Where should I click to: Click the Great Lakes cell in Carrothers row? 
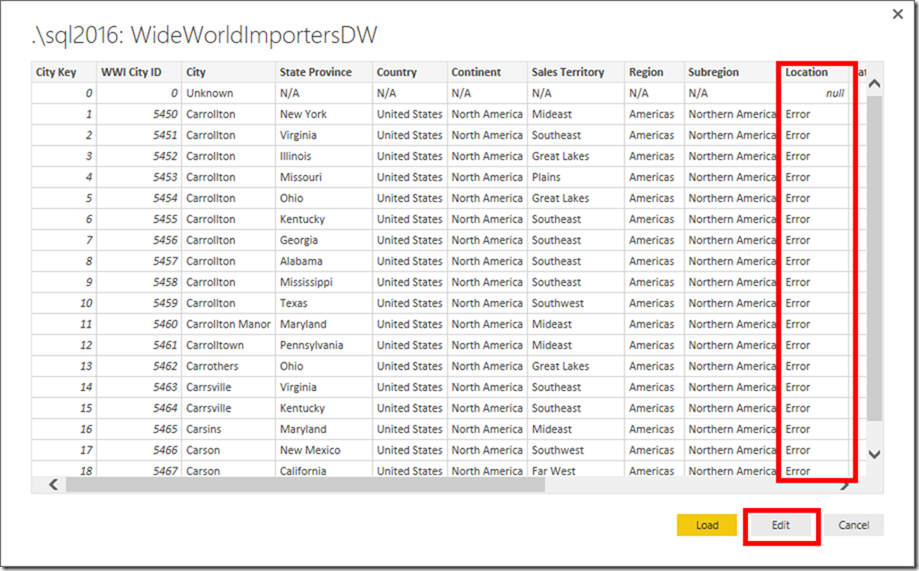pos(576,366)
